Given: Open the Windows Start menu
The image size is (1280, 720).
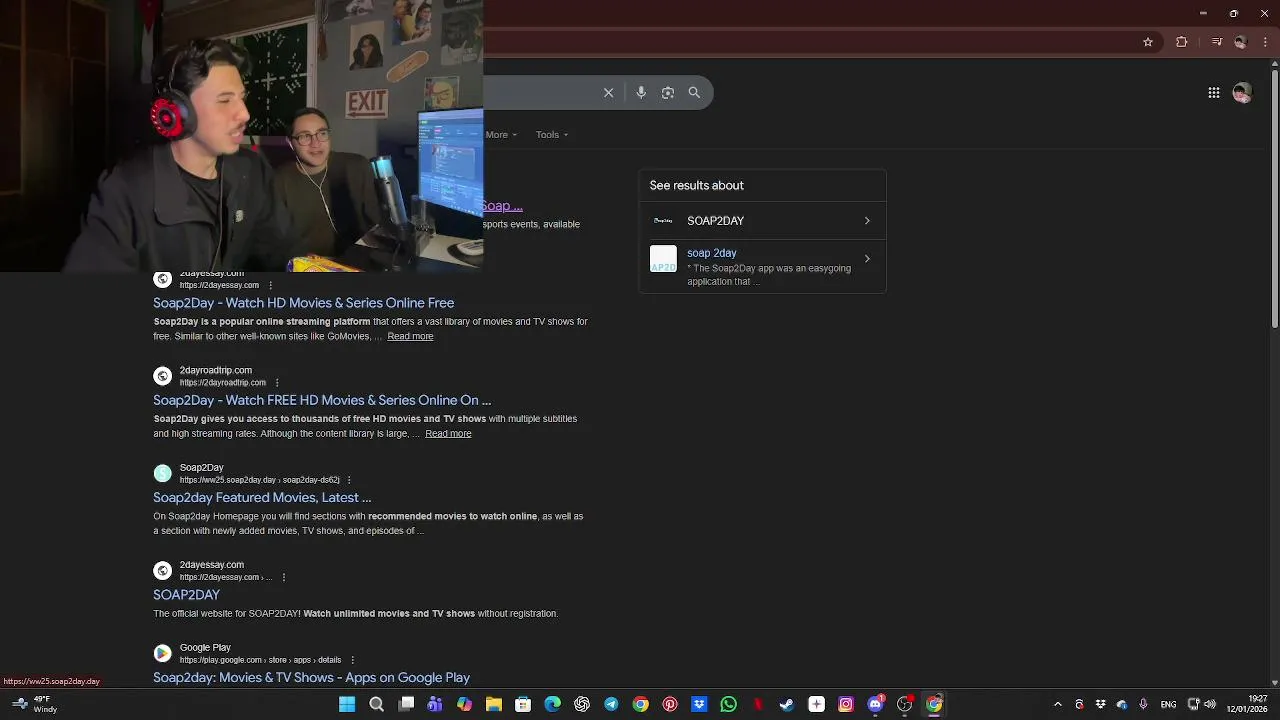Looking at the screenshot, I should pos(347,704).
